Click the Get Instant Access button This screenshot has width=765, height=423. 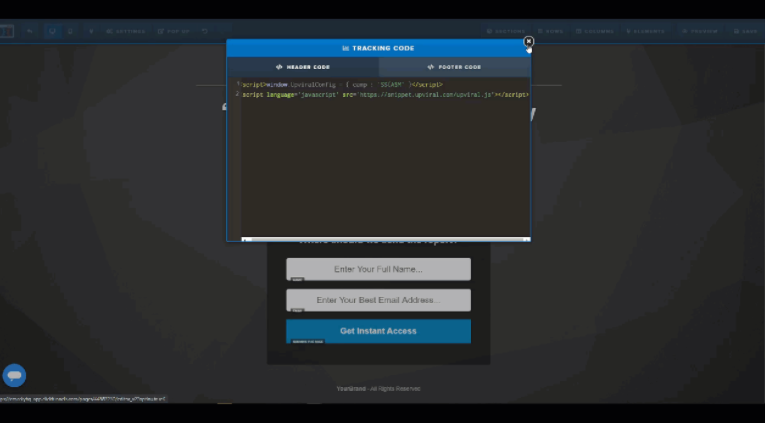click(379, 331)
